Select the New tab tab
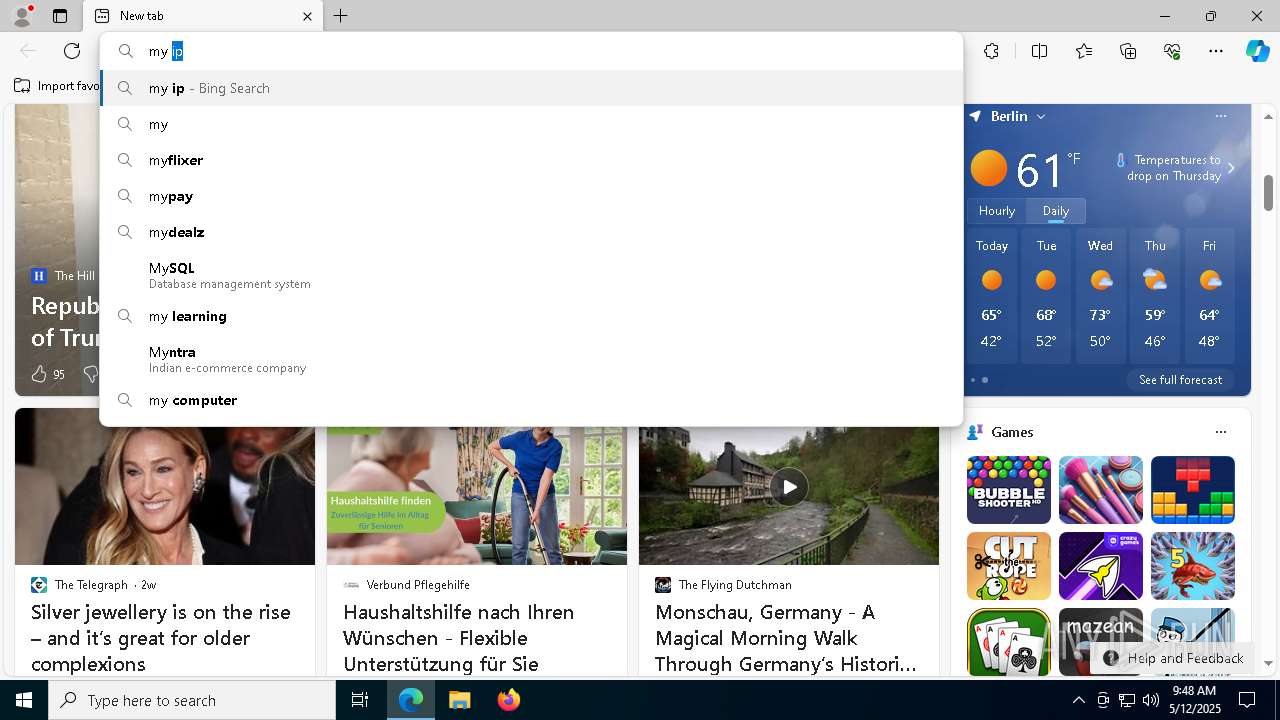1280x720 pixels. (x=203, y=16)
